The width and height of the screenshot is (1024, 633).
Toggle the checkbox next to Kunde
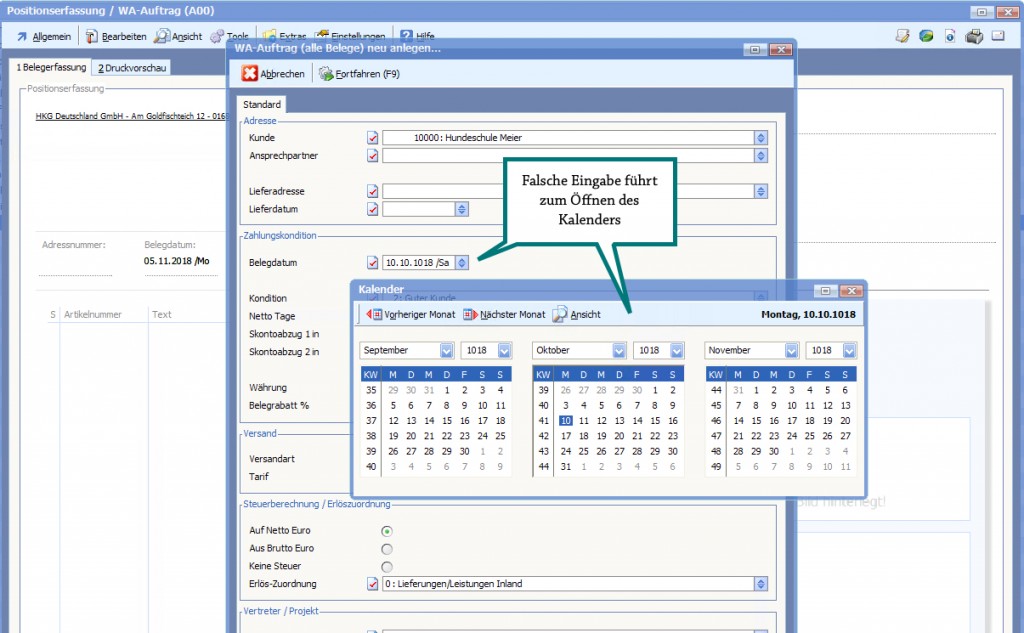373,138
